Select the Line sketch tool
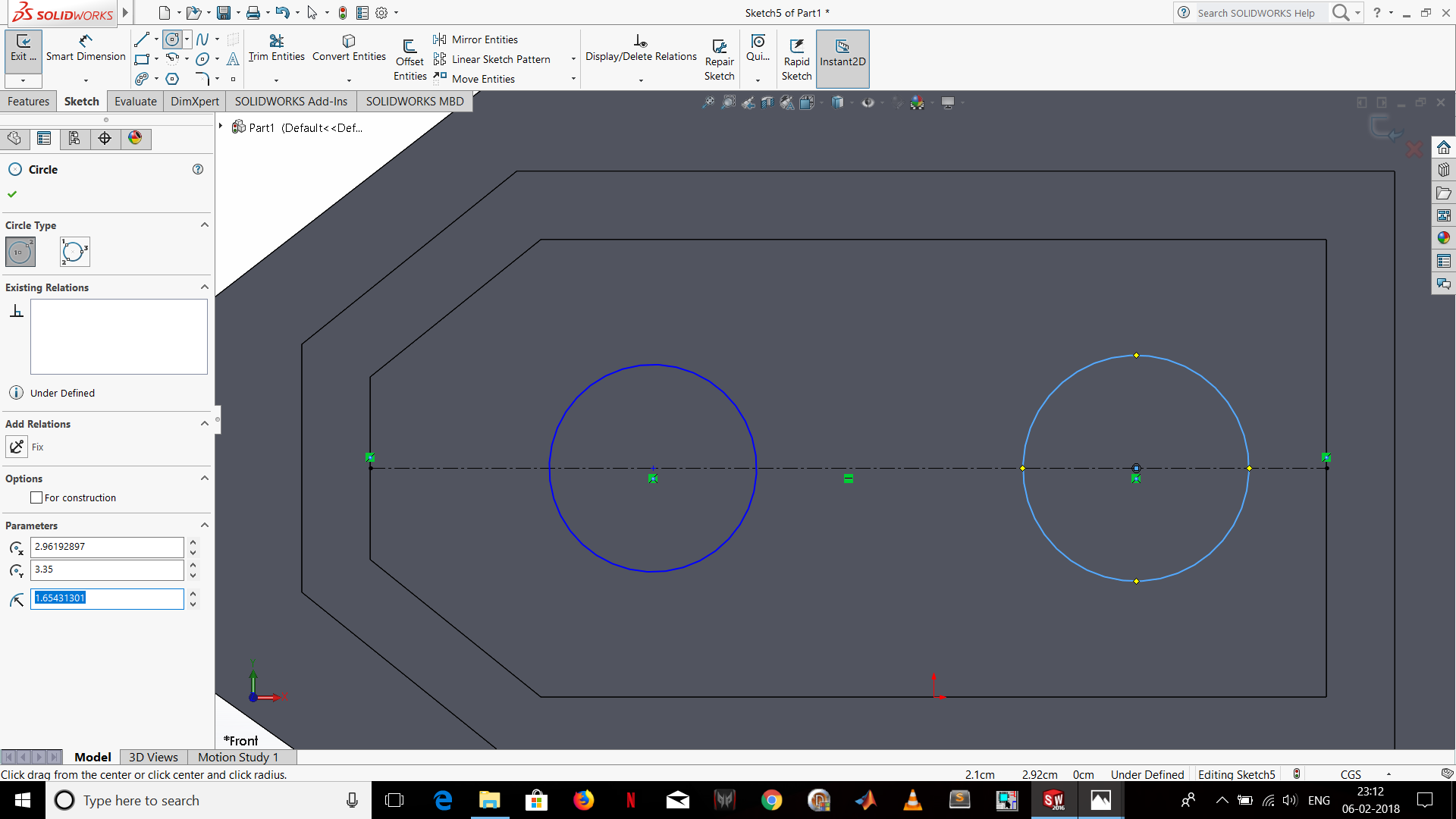The image size is (1456, 819). (x=142, y=39)
